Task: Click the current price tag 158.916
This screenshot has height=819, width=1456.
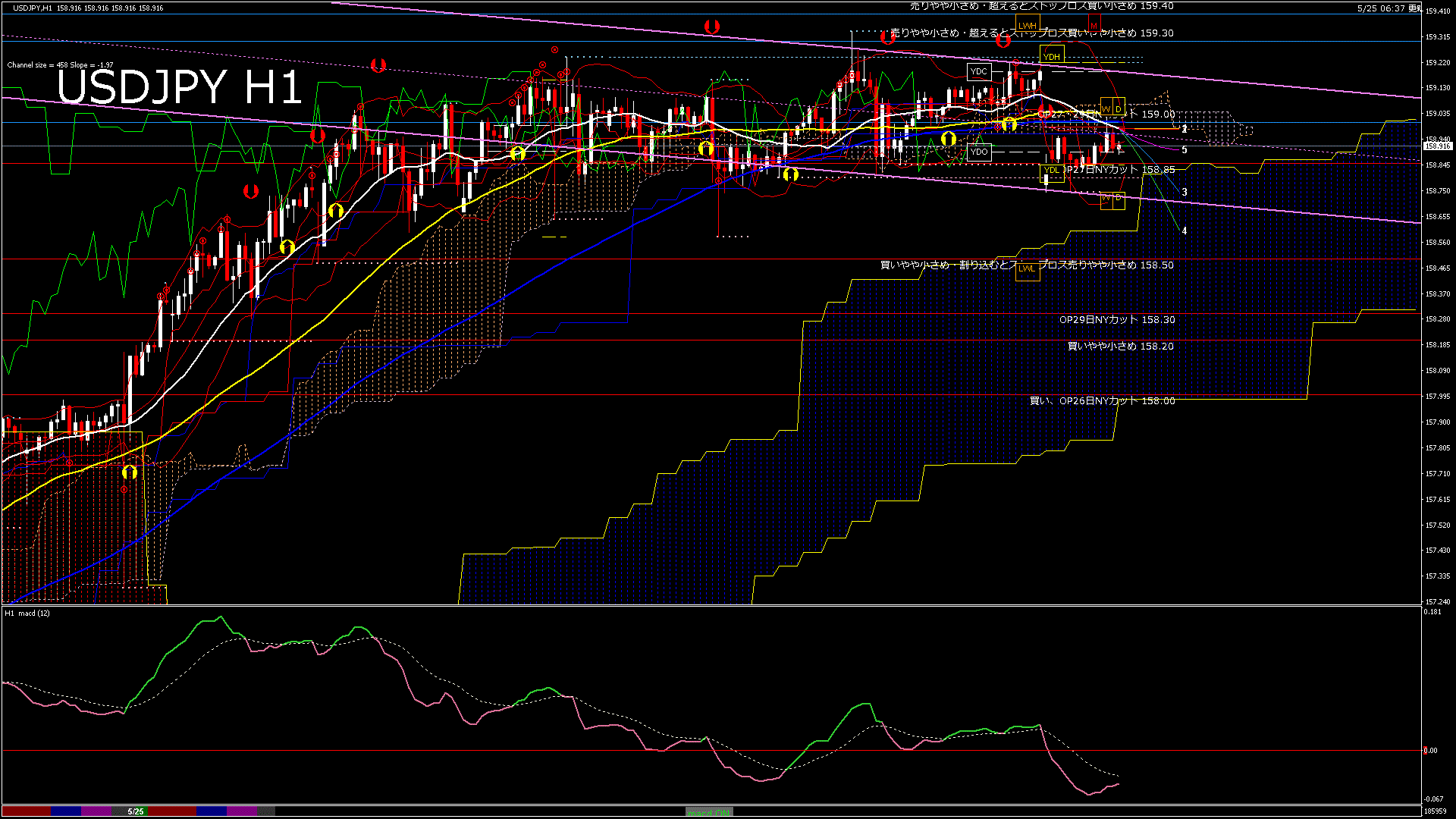Action: click(x=1438, y=146)
